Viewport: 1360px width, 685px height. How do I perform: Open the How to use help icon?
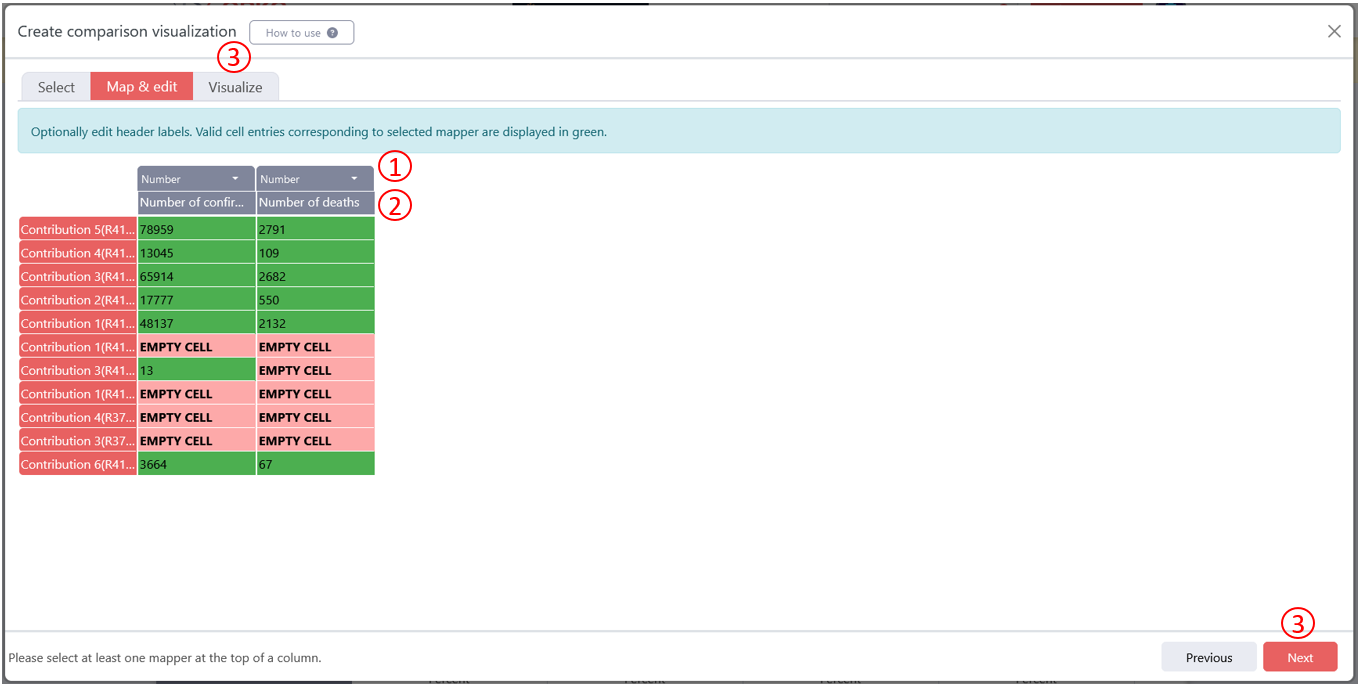pos(301,32)
